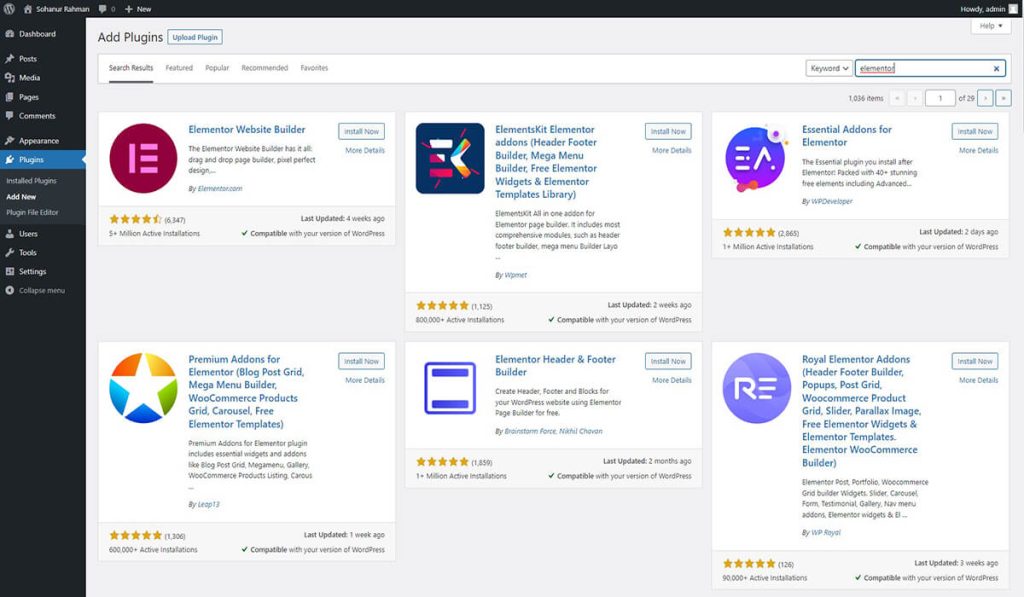This screenshot has width=1024, height=597.
Task: Switch to the Search Results tab
Action: click(x=131, y=68)
